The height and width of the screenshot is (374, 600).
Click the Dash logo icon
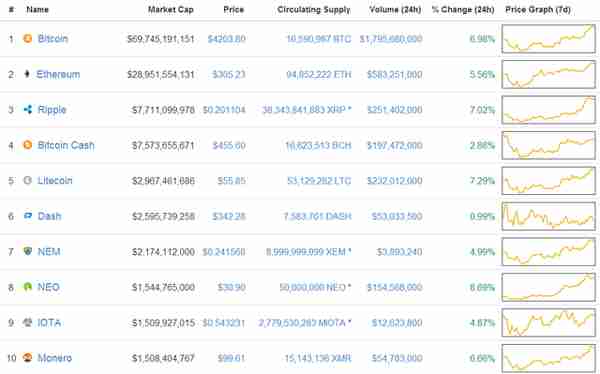28,216
